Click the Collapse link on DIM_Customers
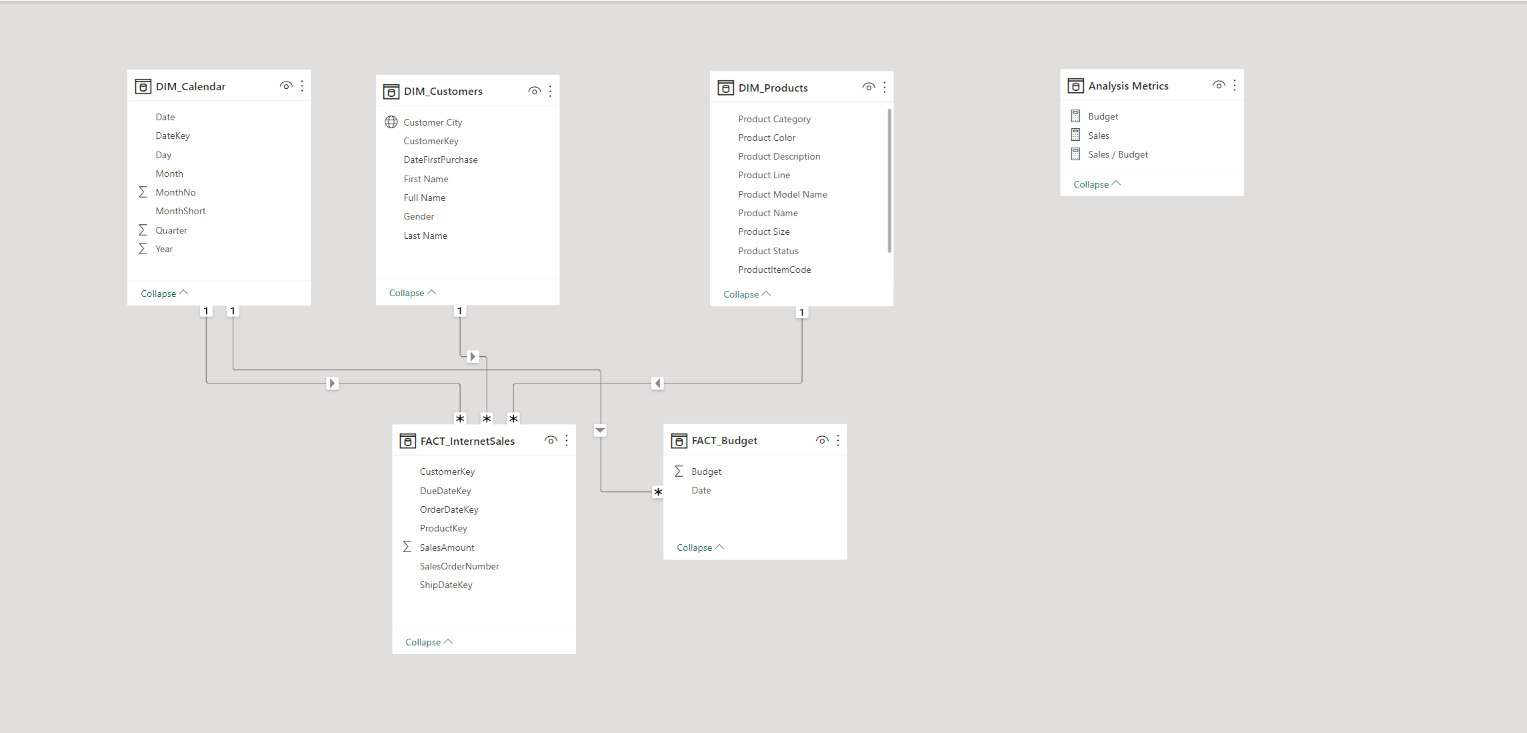Image resolution: width=1527 pixels, height=733 pixels. (x=407, y=292)
